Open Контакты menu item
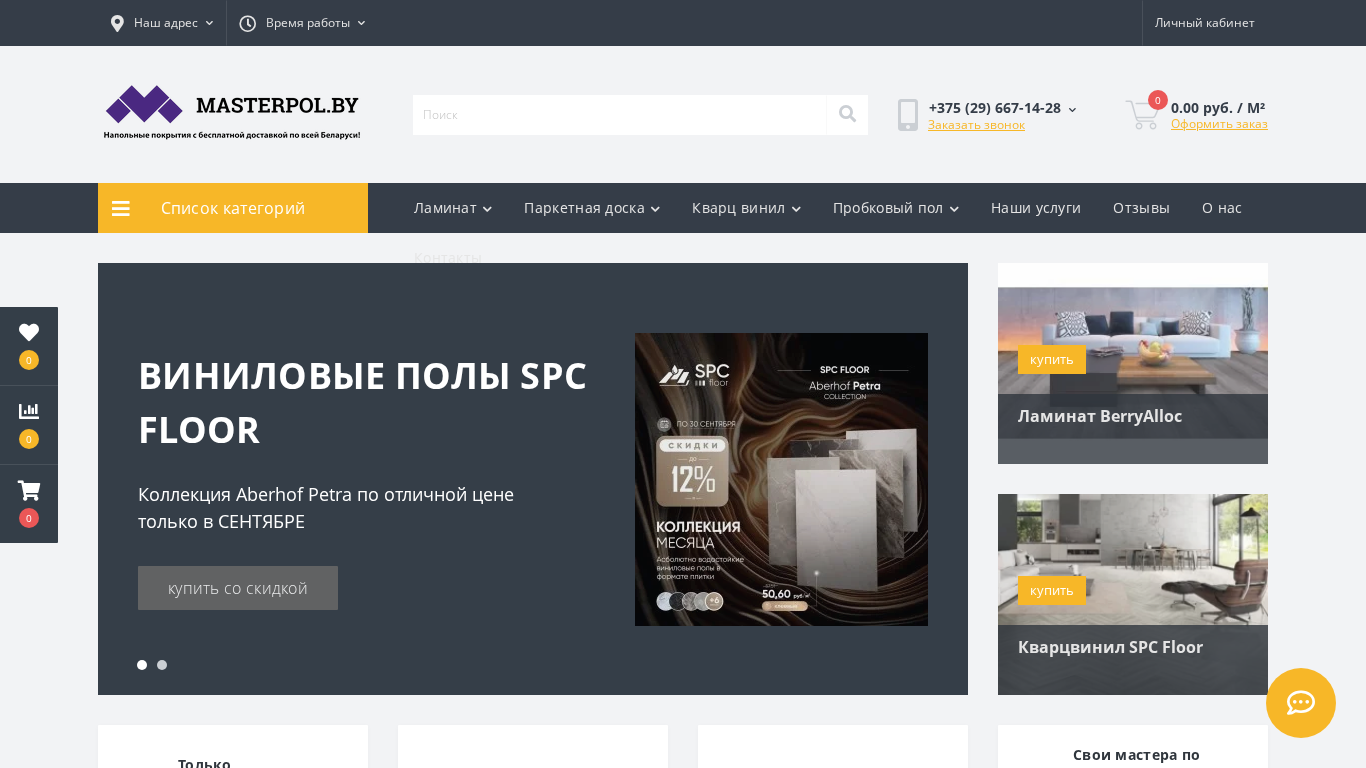 pos(448,257)
